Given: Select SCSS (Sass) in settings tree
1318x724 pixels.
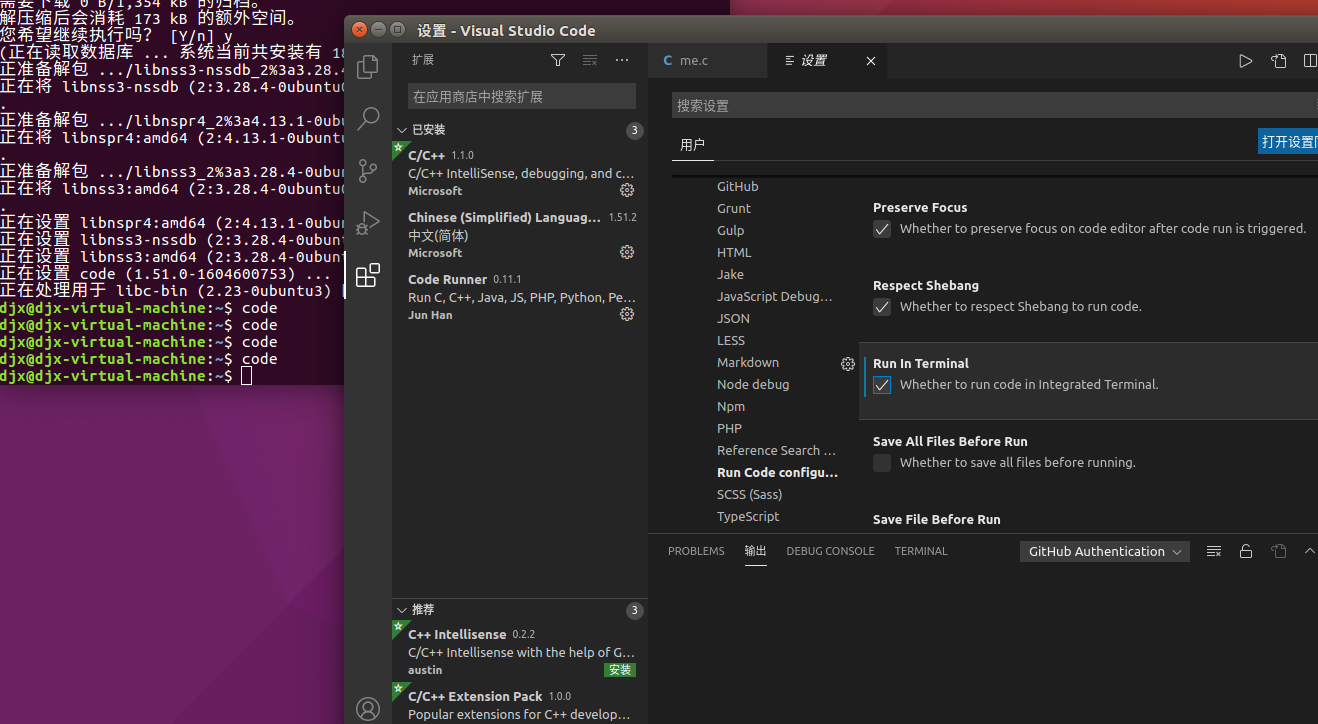Looking at the screenshot, I should pyautogui.click(x=750, y=495).
